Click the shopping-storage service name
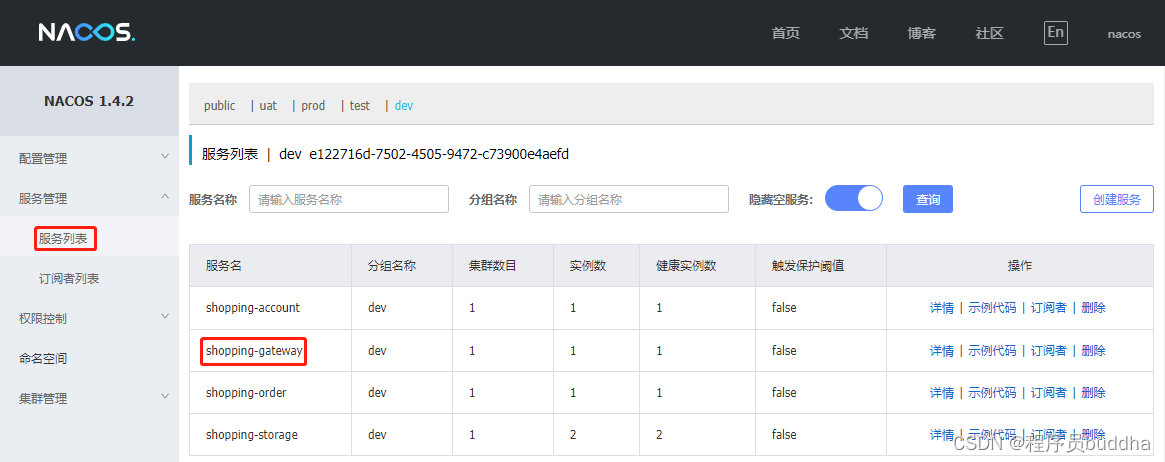 [252, 435]
